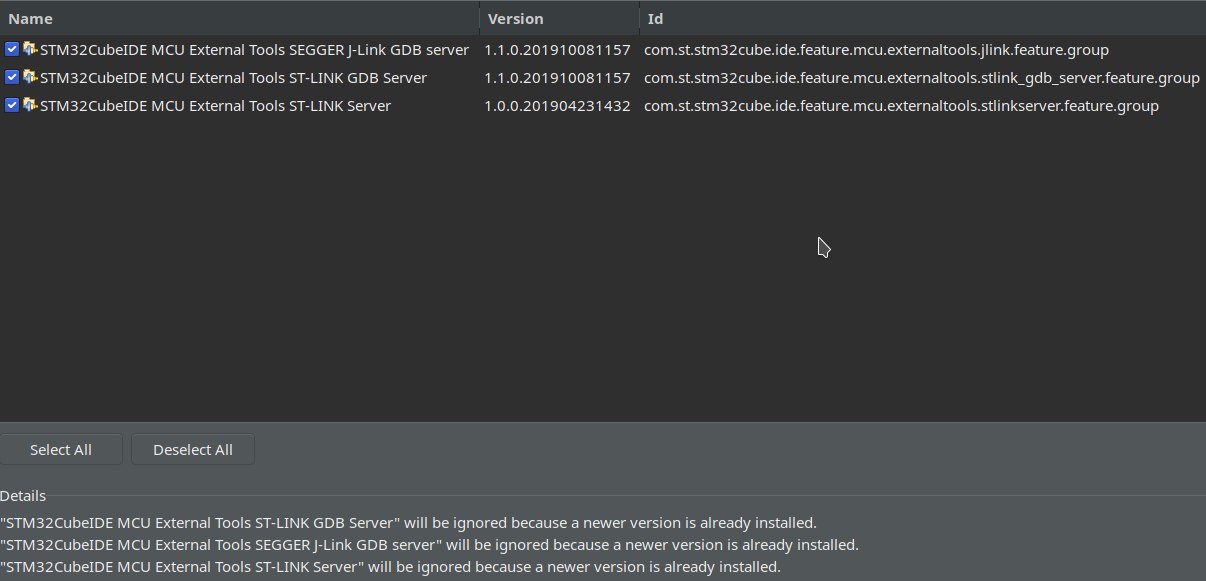Select the ST-LINK GDB Server row name
This screenshot has width=1206, height=581.
click(x=233, y=77)
